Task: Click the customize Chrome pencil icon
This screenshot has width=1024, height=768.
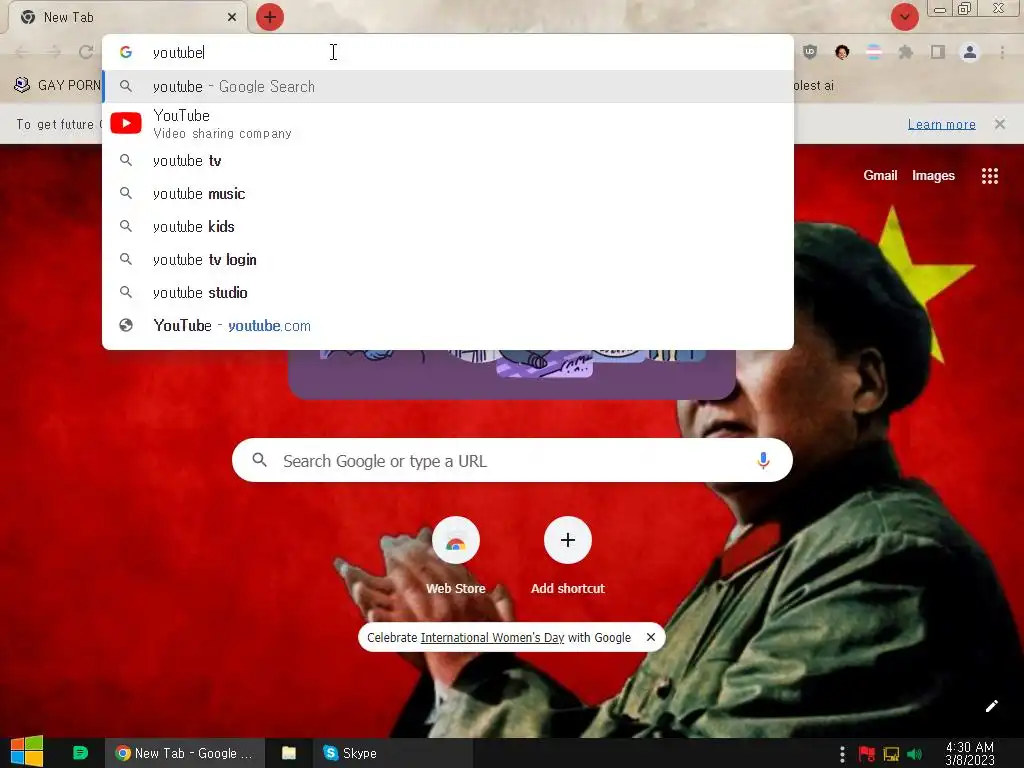Action: point(991,706)
